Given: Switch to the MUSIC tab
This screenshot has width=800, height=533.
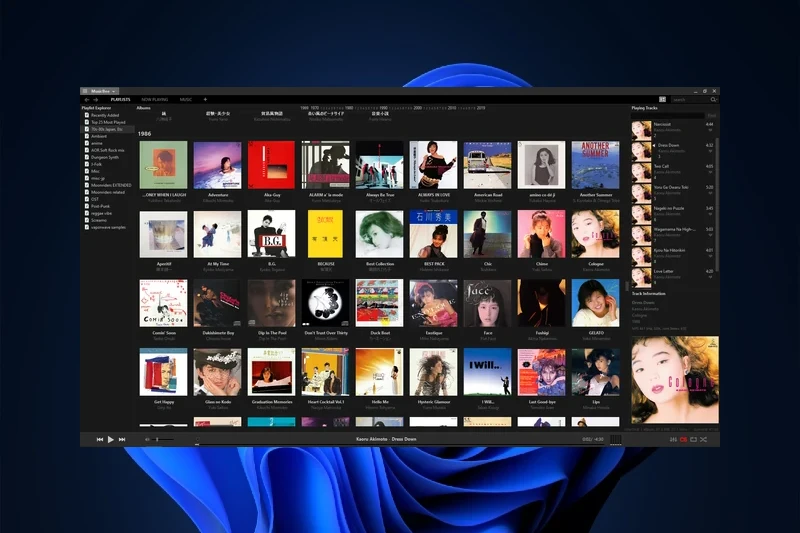Looking at the screenshot, I should click(186, 99).
